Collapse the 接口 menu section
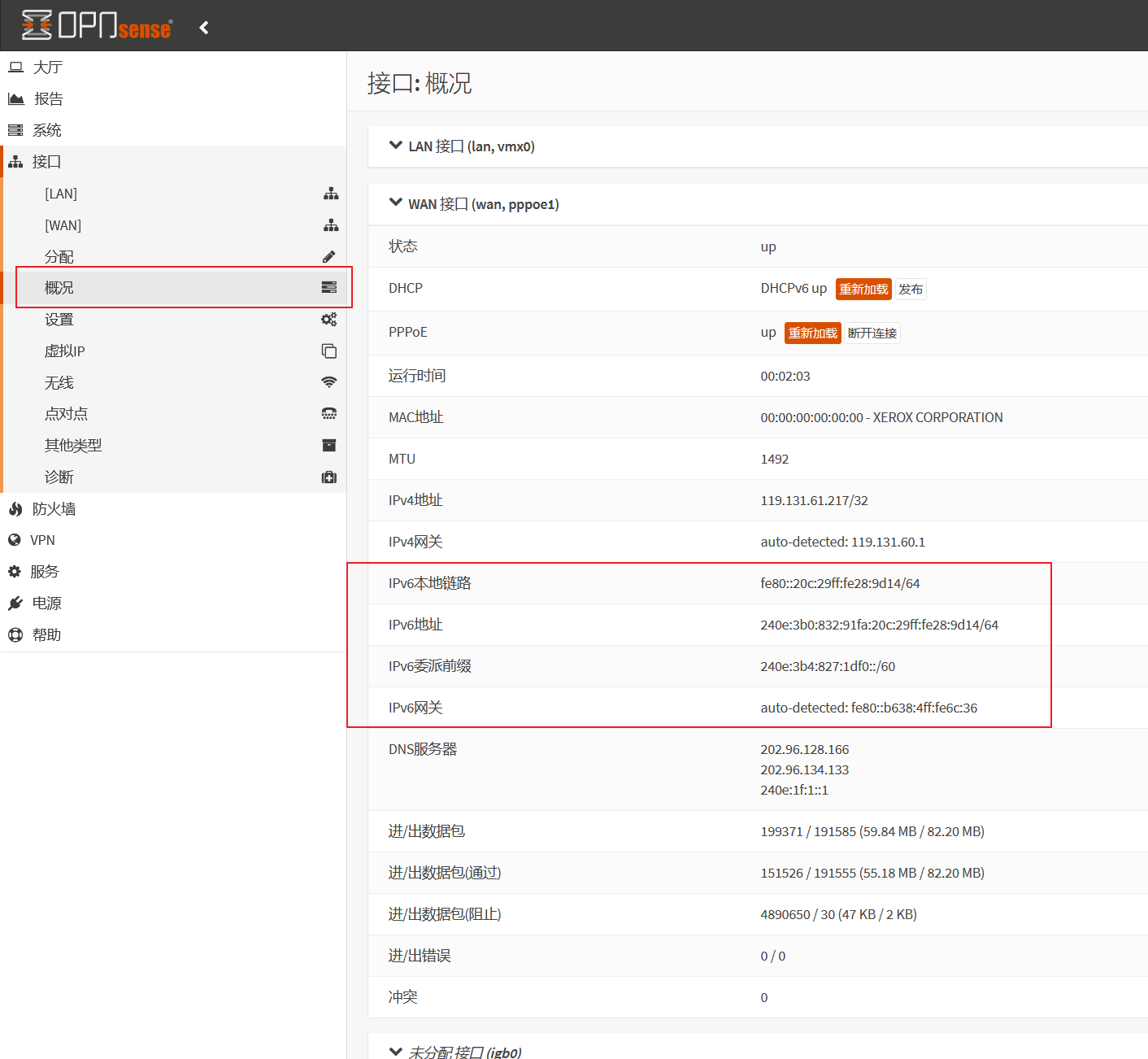Image resolution: width=1148 pixels, height=1059 pixels. tap(173, 162)
